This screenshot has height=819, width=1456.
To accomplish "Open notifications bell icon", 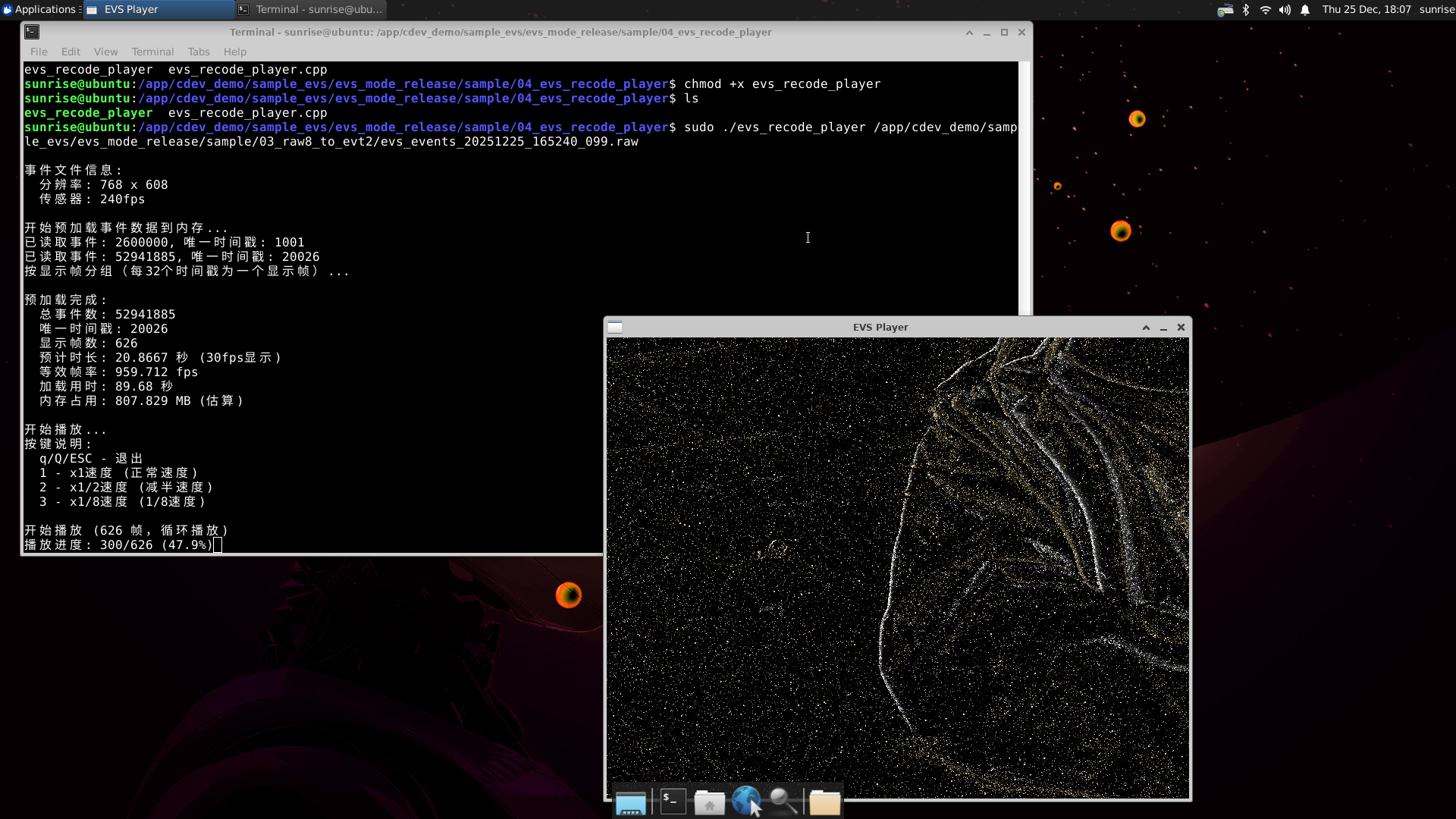I will click(x=1305, y=10).
